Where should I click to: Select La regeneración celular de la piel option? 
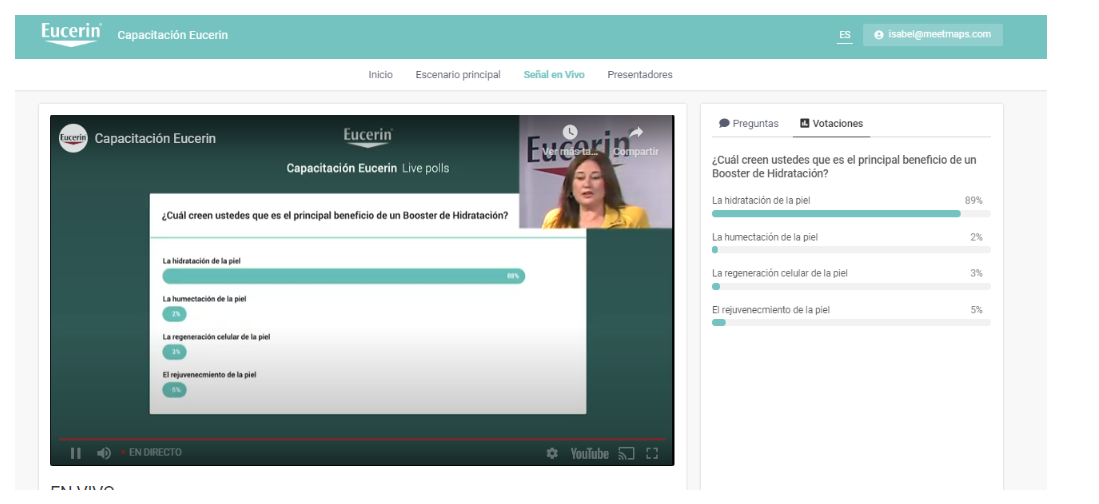(x=779, y=273)
